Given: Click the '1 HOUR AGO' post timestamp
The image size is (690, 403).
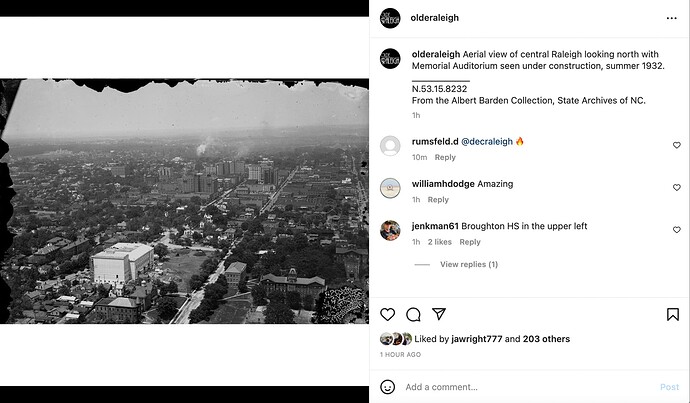Looking at the screenshot, I should tap(400, 354).
